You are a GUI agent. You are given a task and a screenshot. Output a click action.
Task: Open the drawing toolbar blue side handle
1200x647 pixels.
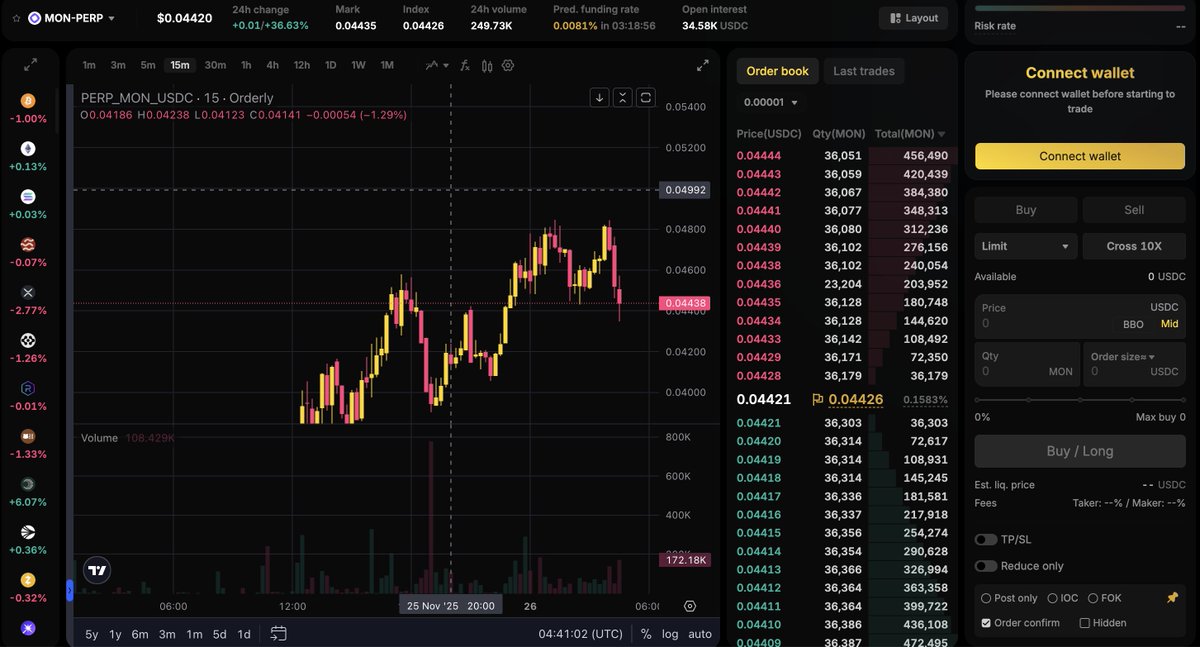(70, 591)
